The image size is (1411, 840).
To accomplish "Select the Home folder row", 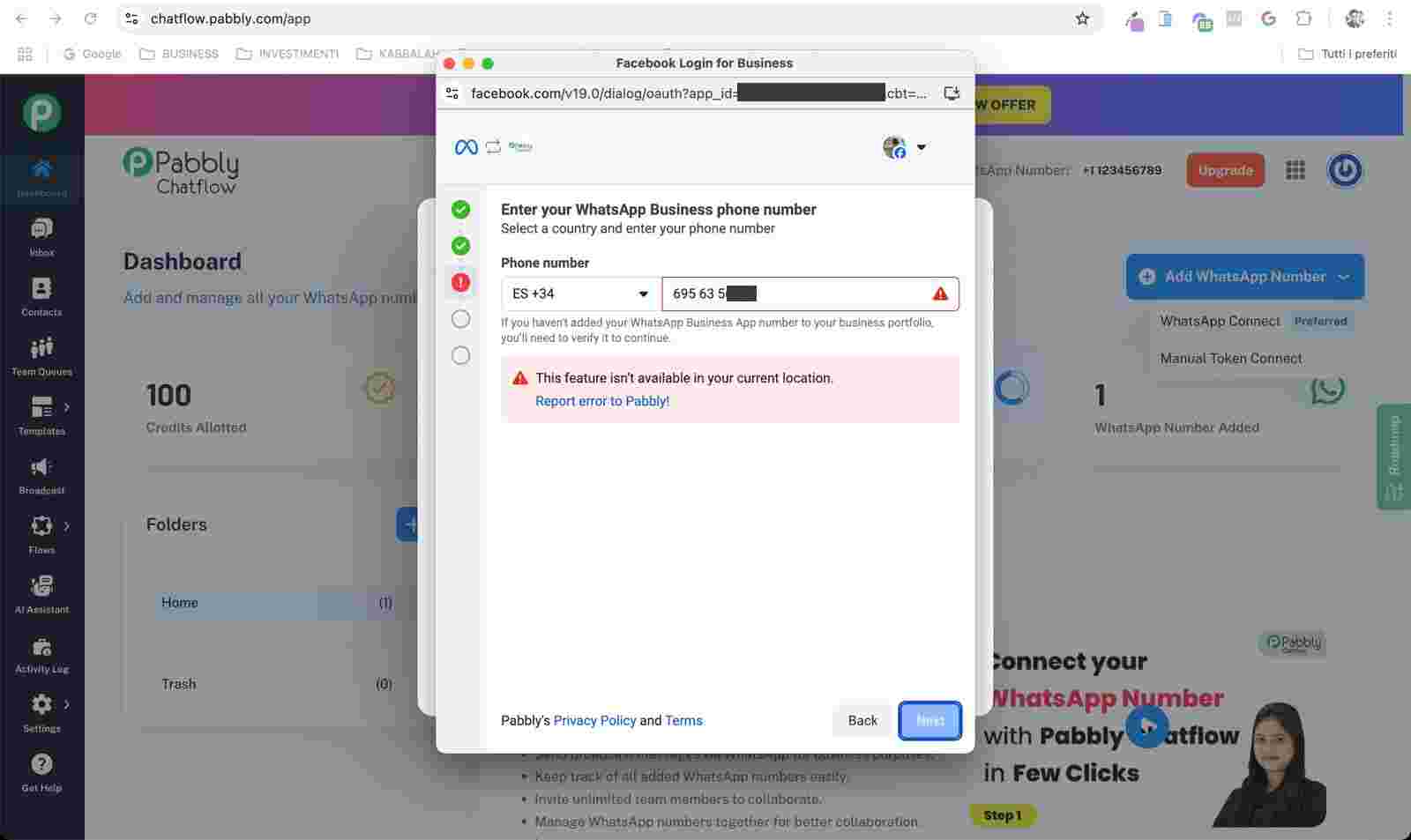I will pyautogui.click(x=276, y=603).
